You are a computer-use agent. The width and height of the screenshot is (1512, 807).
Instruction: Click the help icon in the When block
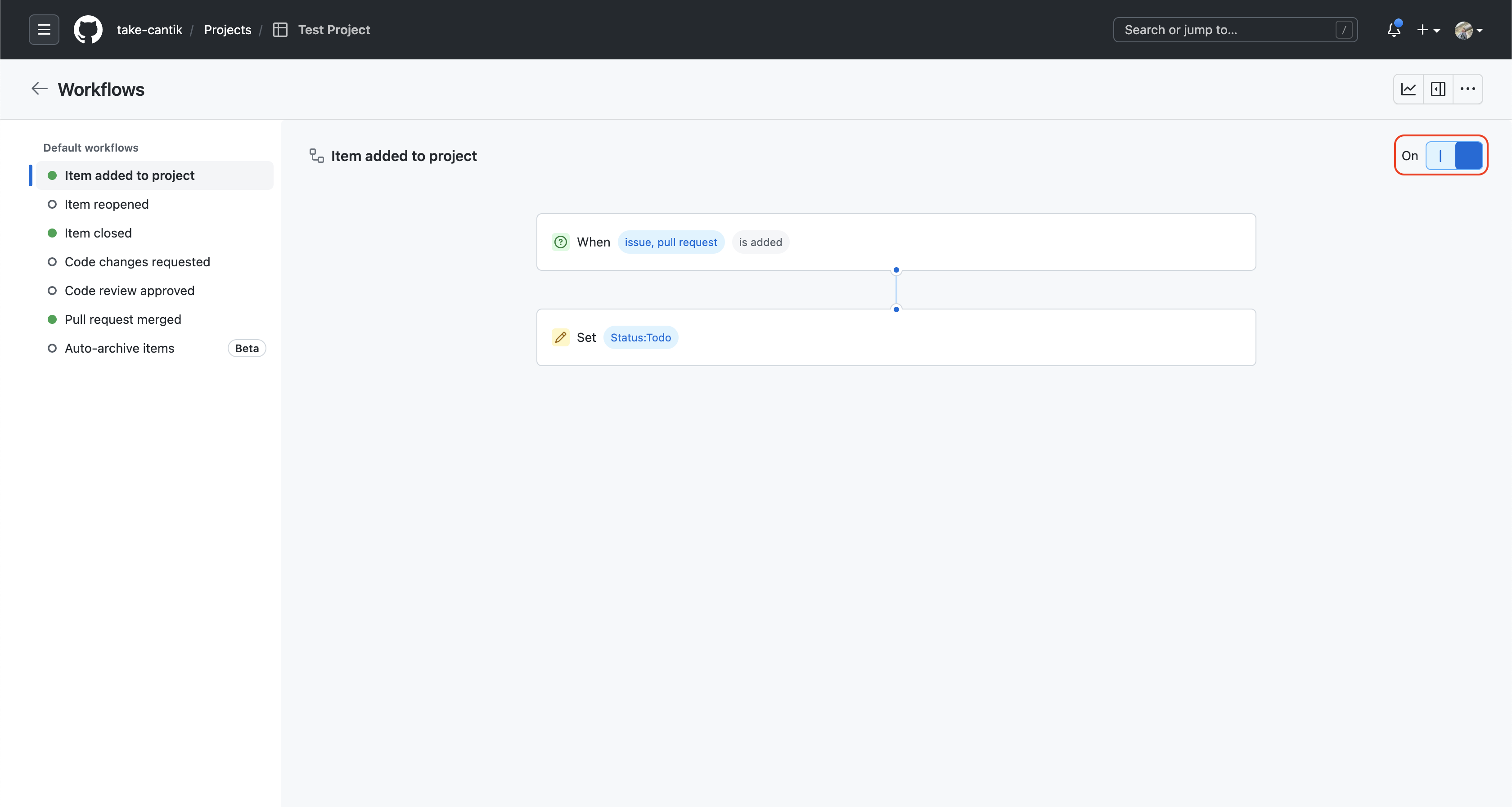(x=560, y=242)
